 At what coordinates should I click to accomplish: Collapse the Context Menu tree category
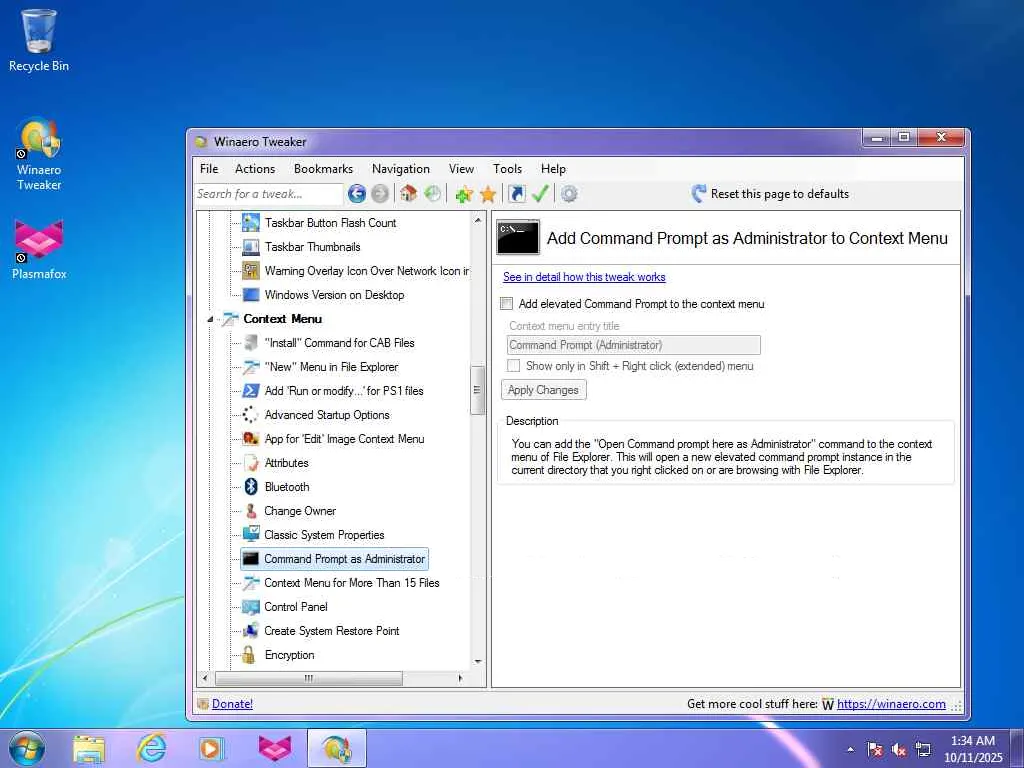point(210,319)
